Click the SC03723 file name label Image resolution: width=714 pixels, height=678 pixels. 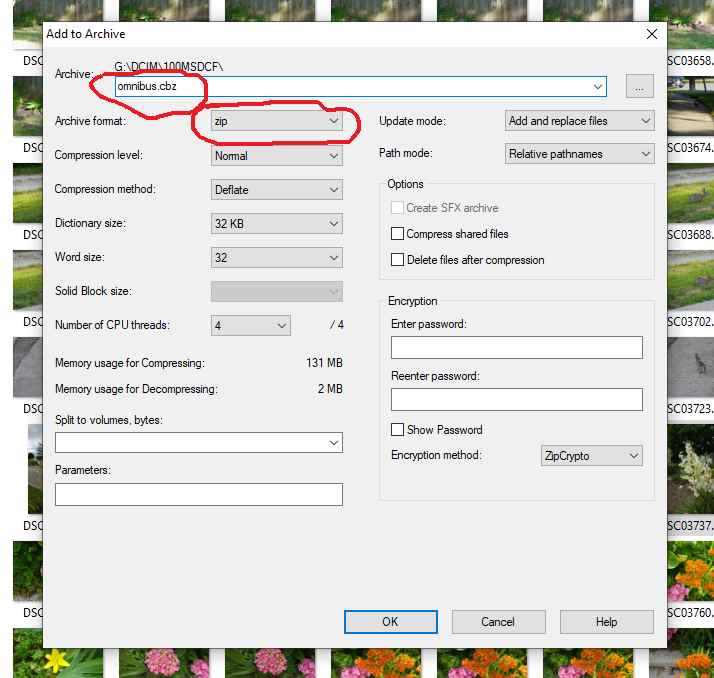coord(690,408)
